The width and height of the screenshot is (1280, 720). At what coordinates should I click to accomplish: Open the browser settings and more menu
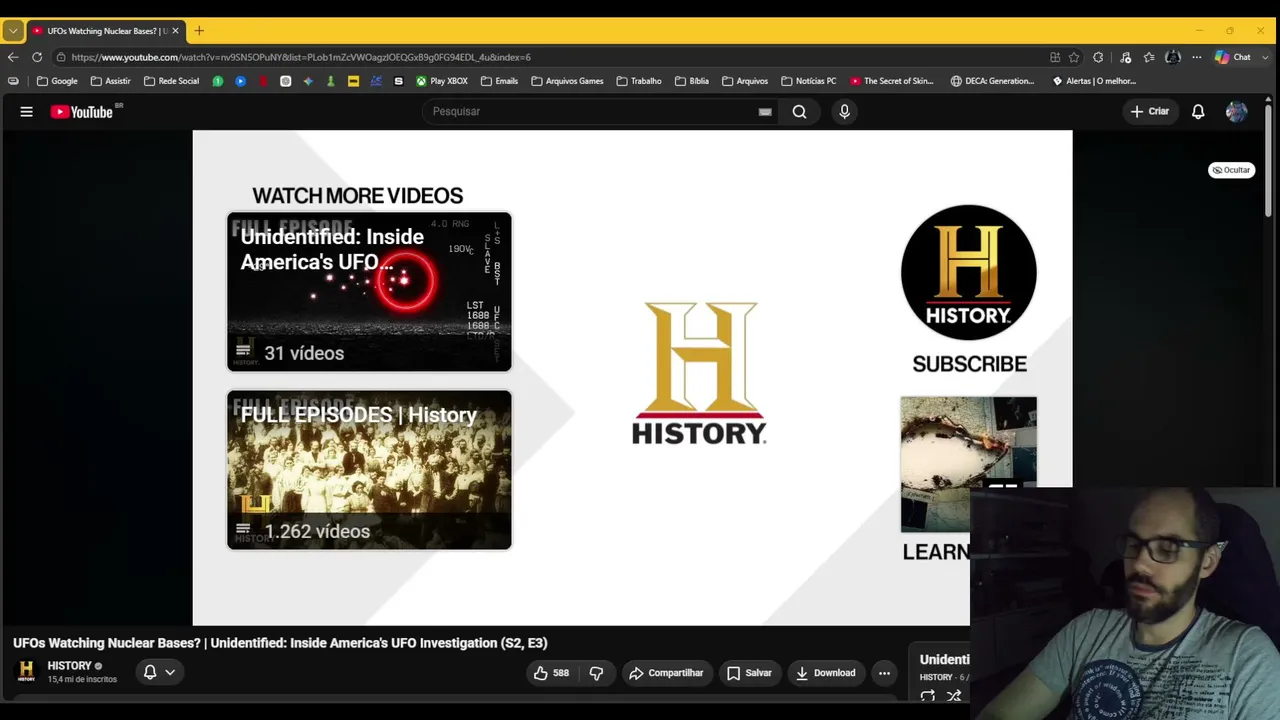(x=1196, y=57)
